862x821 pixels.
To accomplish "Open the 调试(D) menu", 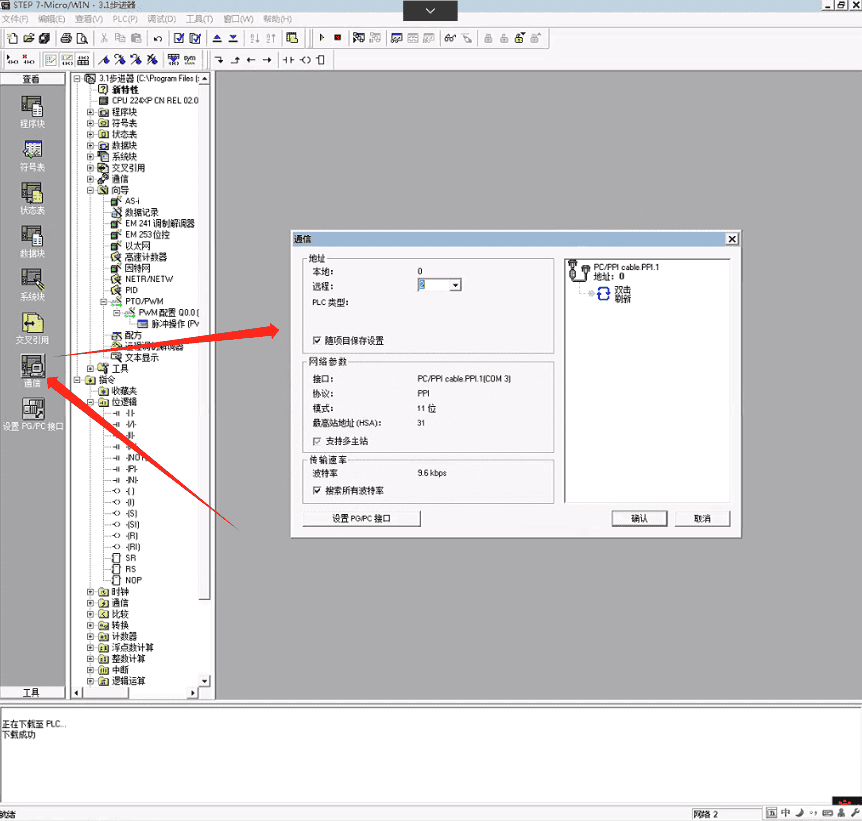I will tap(164, 18).
